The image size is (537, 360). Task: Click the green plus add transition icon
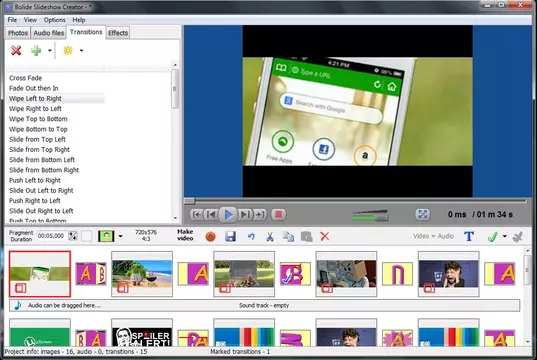[36, 50]
